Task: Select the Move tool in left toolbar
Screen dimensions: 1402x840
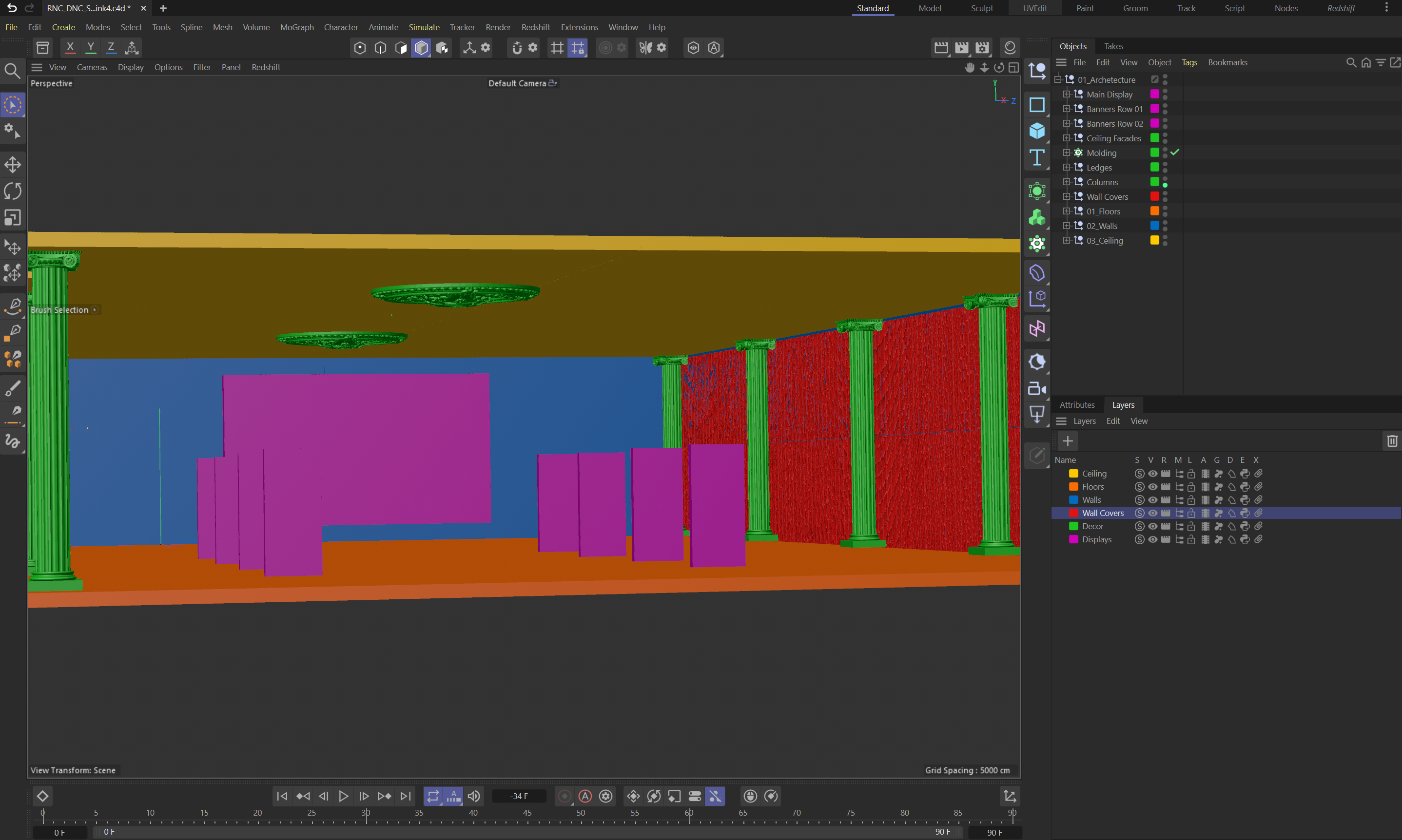Action: (13, 165)
